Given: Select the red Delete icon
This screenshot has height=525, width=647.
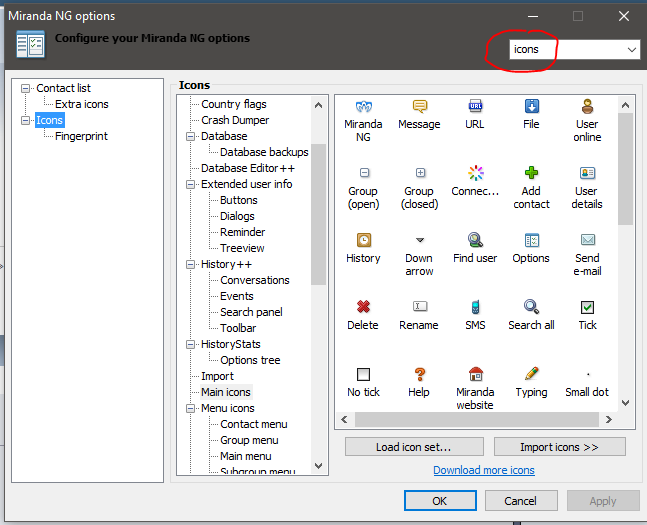Looking at the screenshot, I should pos(363,307).
